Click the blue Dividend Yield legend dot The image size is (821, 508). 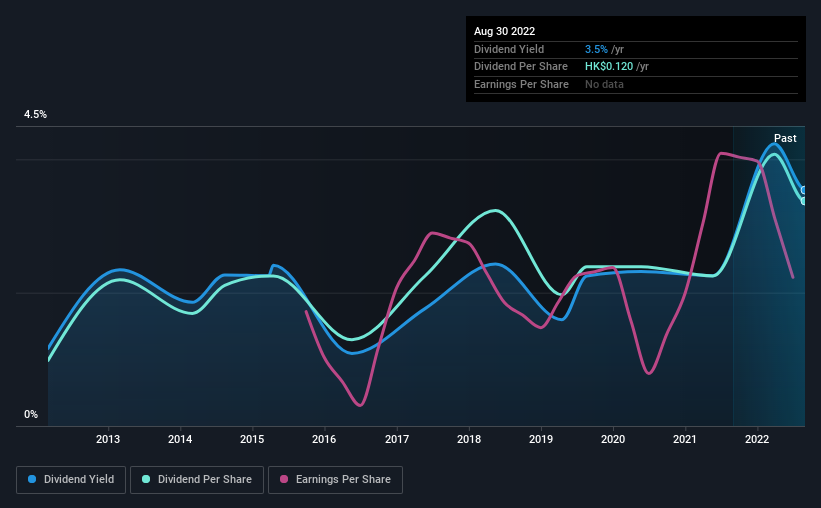[x=32, y=479]
